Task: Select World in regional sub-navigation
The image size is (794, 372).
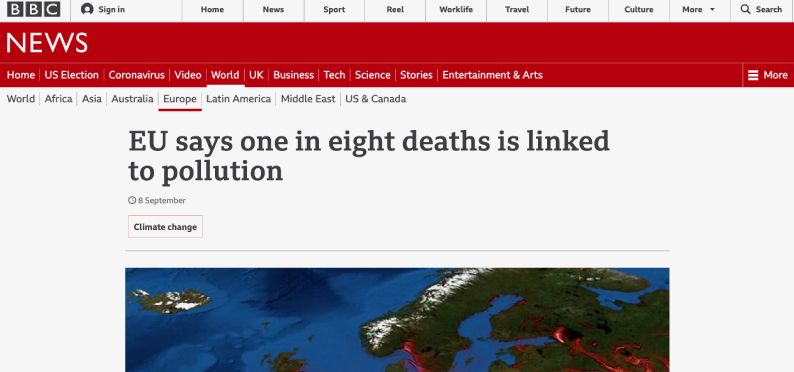Action: [21, 99]
